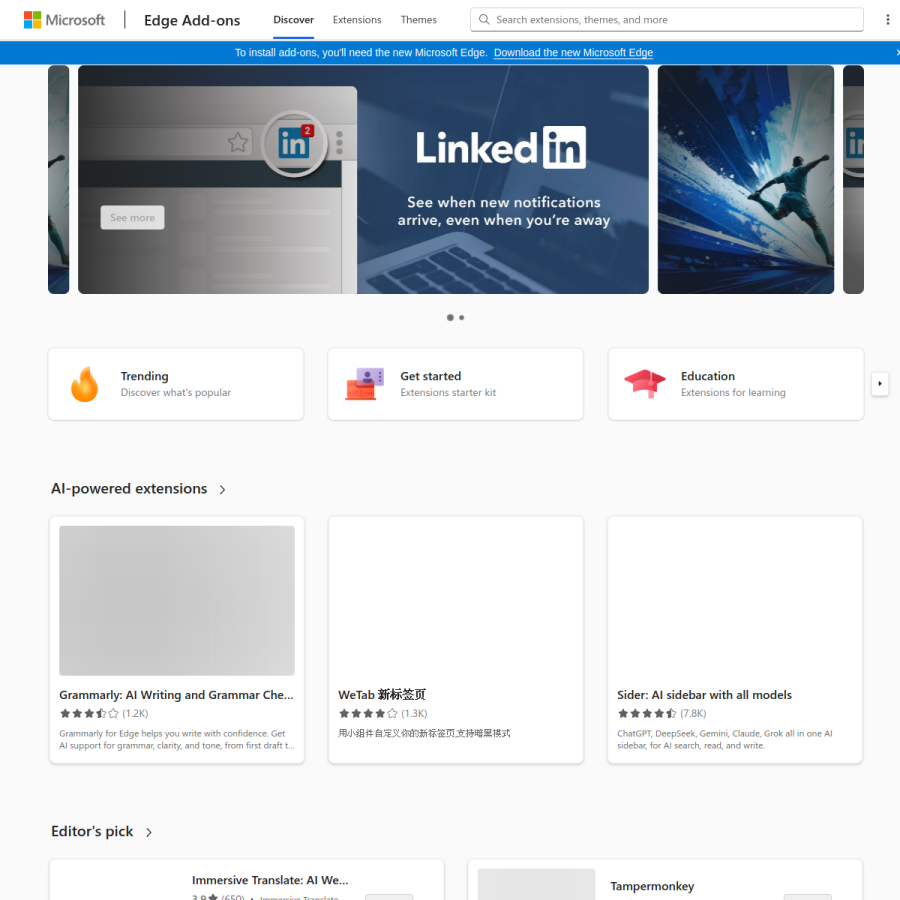Click the Education graduation cap icon
The height and width of the screenshot is (900, 900).
645,383
